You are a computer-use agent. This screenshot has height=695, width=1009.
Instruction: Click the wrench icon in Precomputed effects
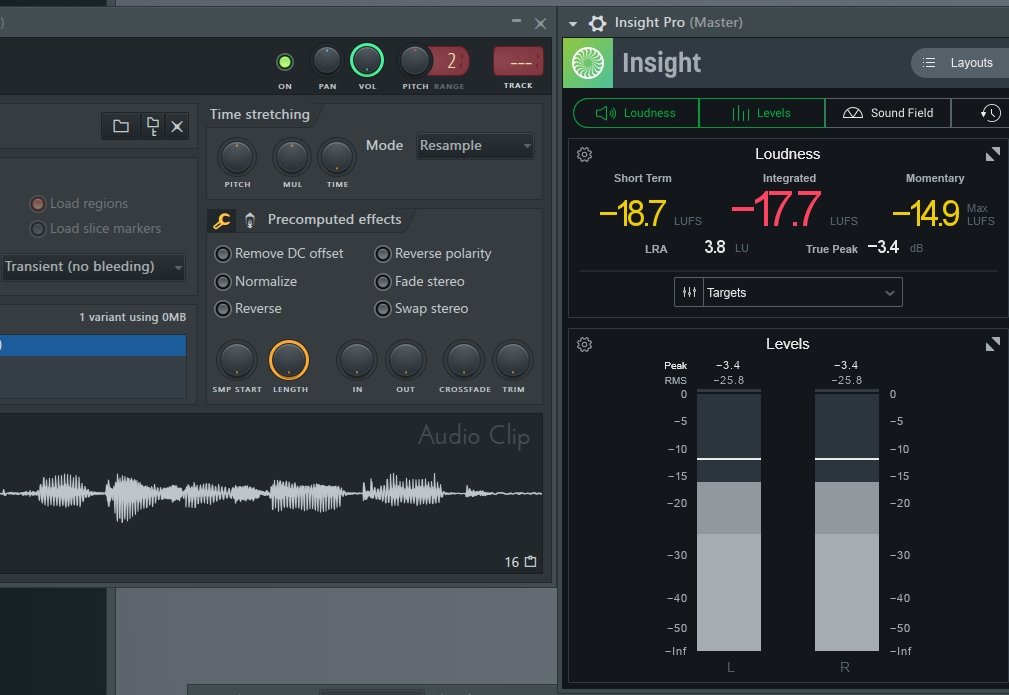tap(222, 220)
